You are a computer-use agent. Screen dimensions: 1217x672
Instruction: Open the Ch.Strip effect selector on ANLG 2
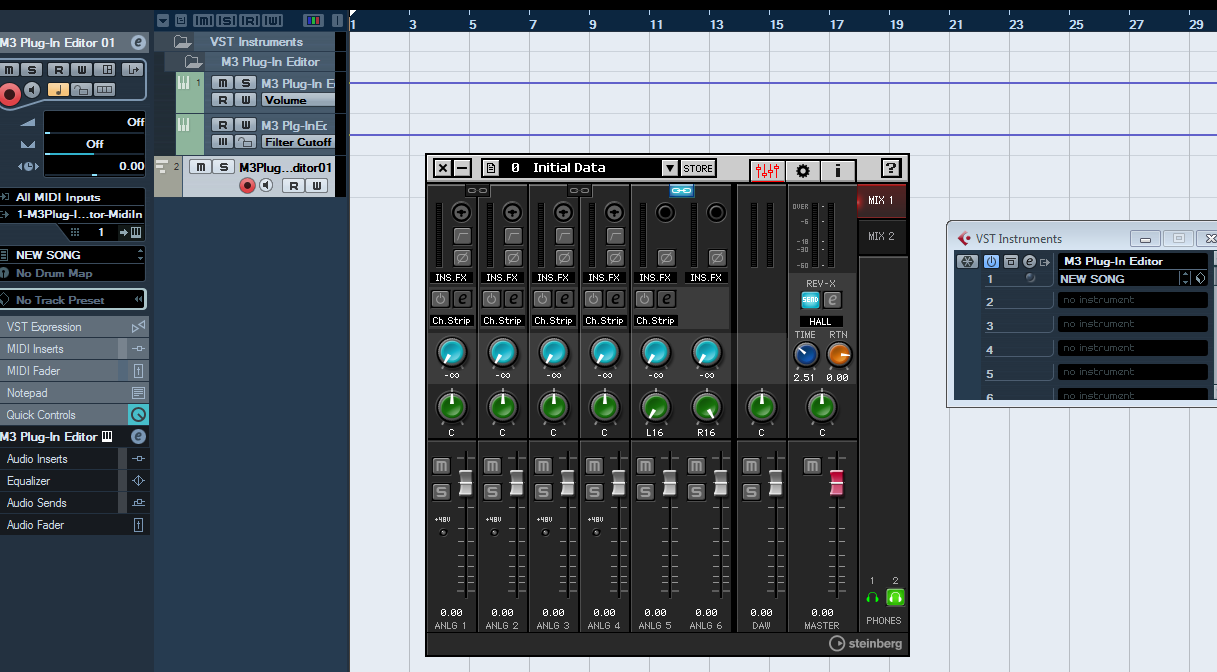(502, 321)
